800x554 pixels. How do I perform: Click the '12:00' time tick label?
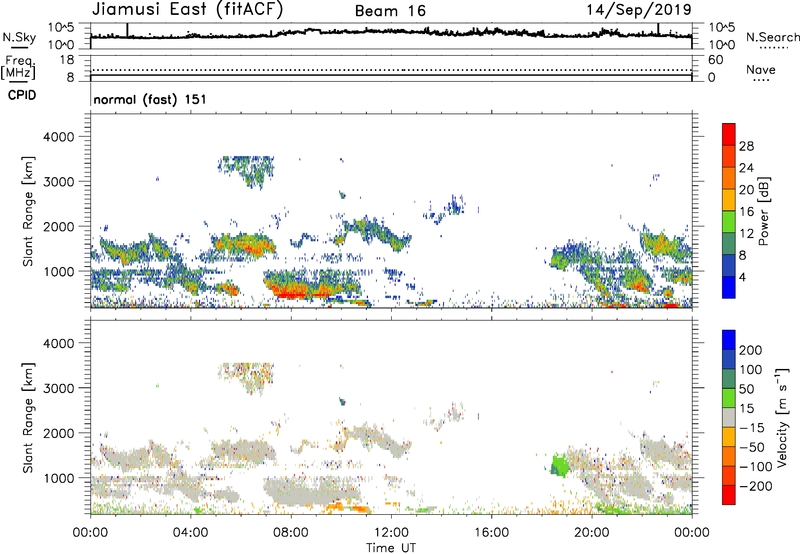tap(391, 533)
